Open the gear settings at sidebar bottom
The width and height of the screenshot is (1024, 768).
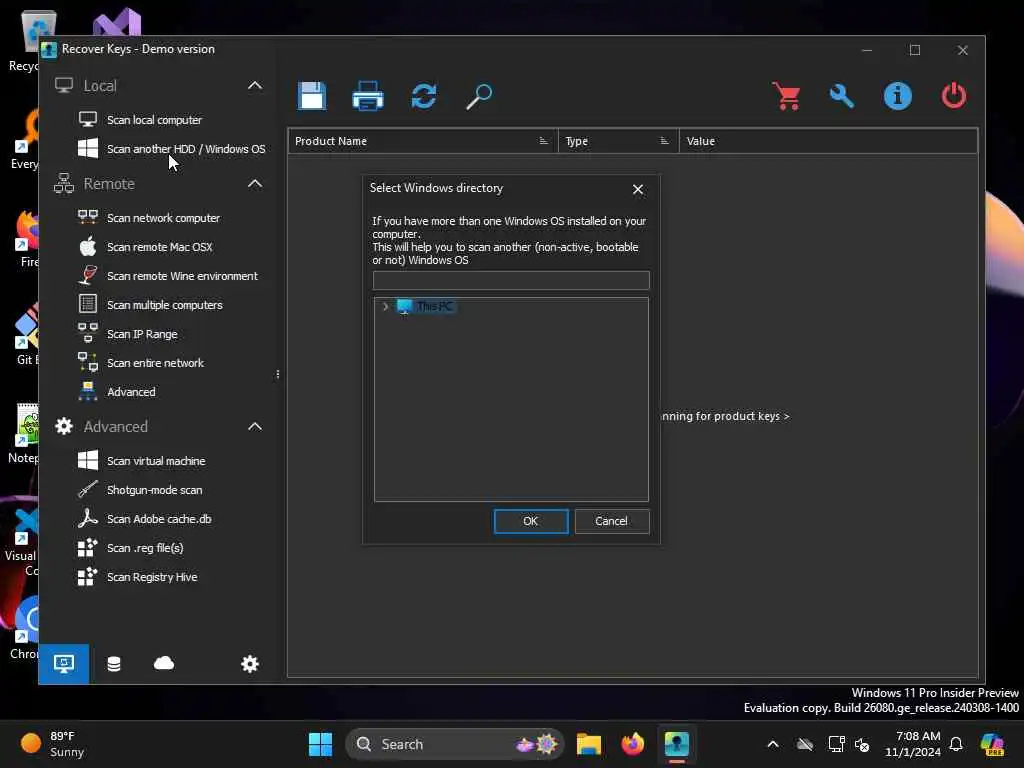coord(249,664)
